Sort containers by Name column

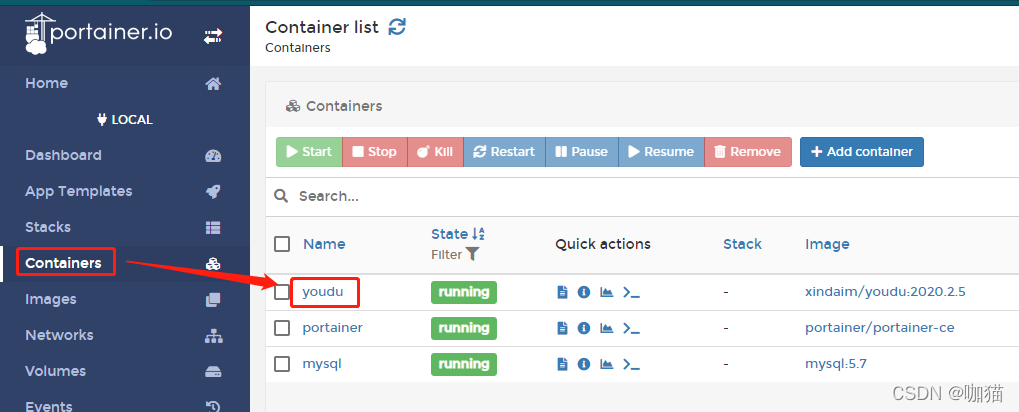click(324, 244)
